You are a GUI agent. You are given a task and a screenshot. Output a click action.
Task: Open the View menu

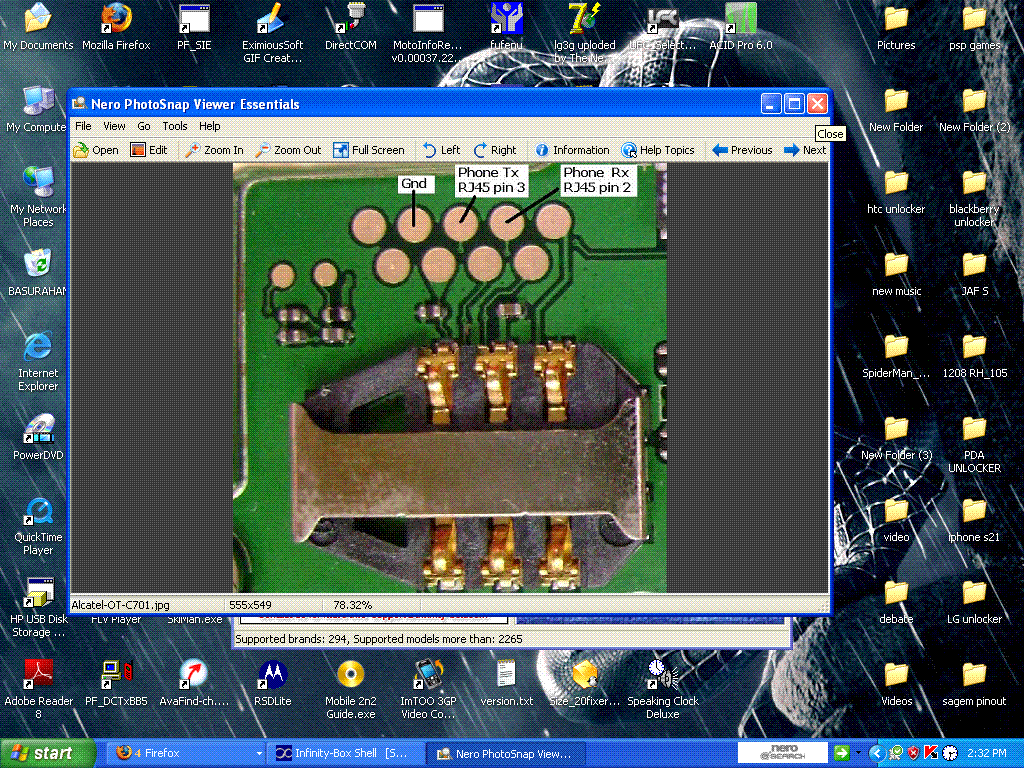(x=114, y=126)
